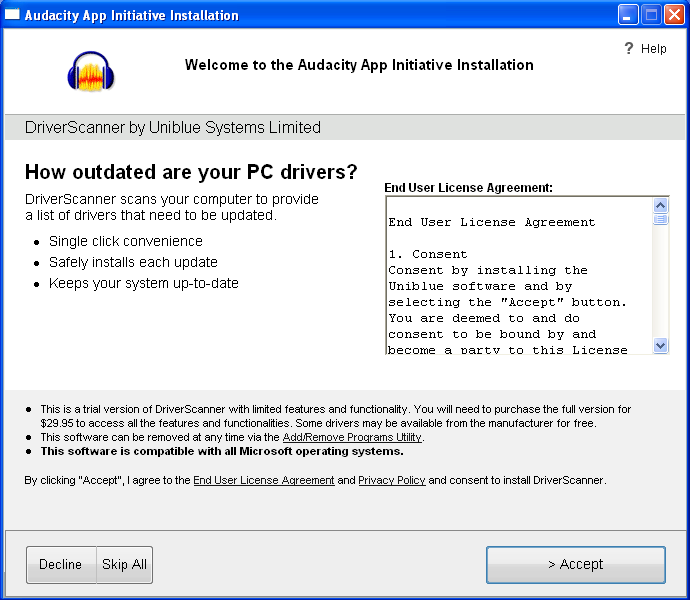Image resolution: width=690 pixels, height=600 pixels.
Task: Click the 'How outdated are your PC drivers?' heading
Action: (191, 172)
